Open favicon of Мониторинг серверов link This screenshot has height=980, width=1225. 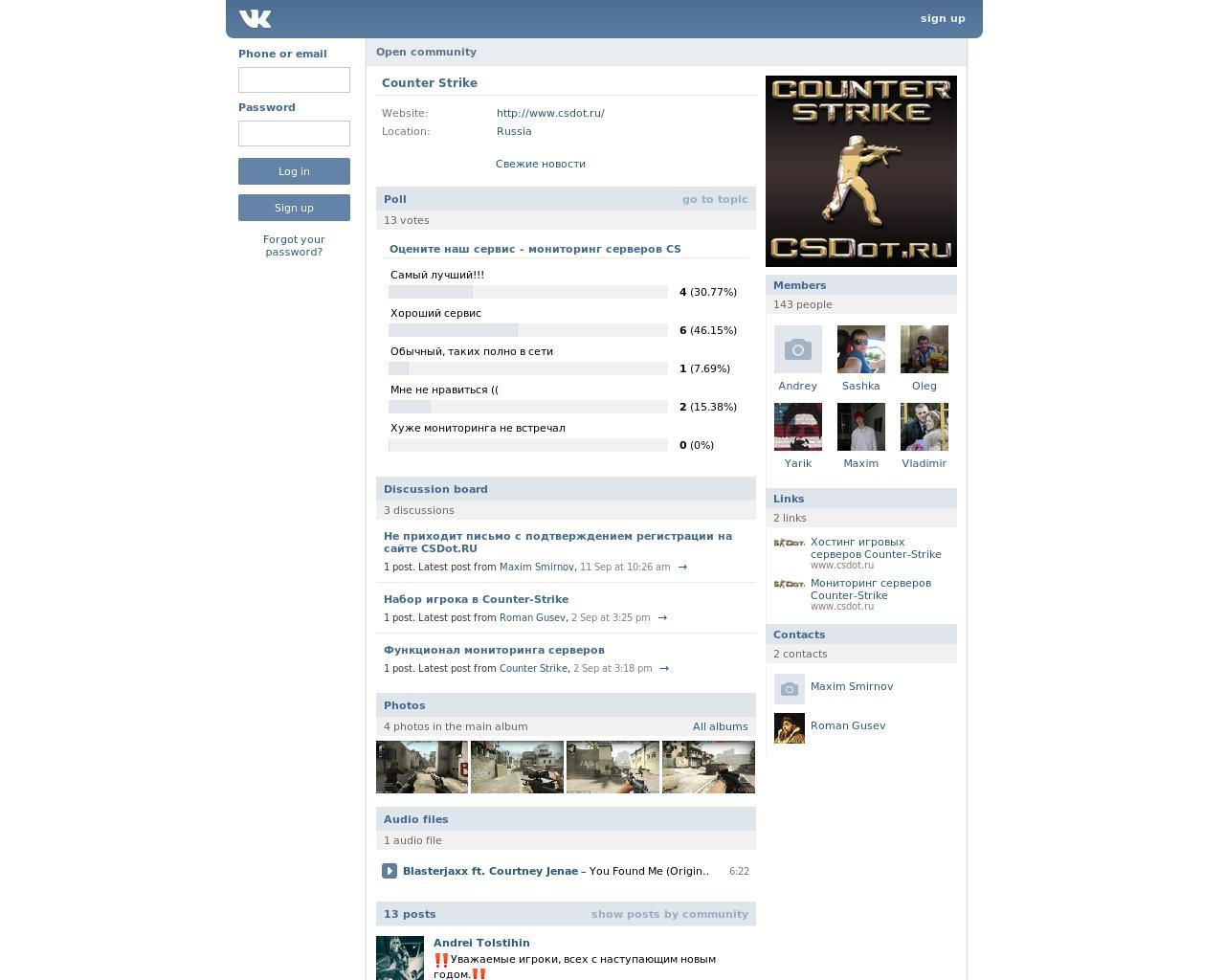point(790,584)
